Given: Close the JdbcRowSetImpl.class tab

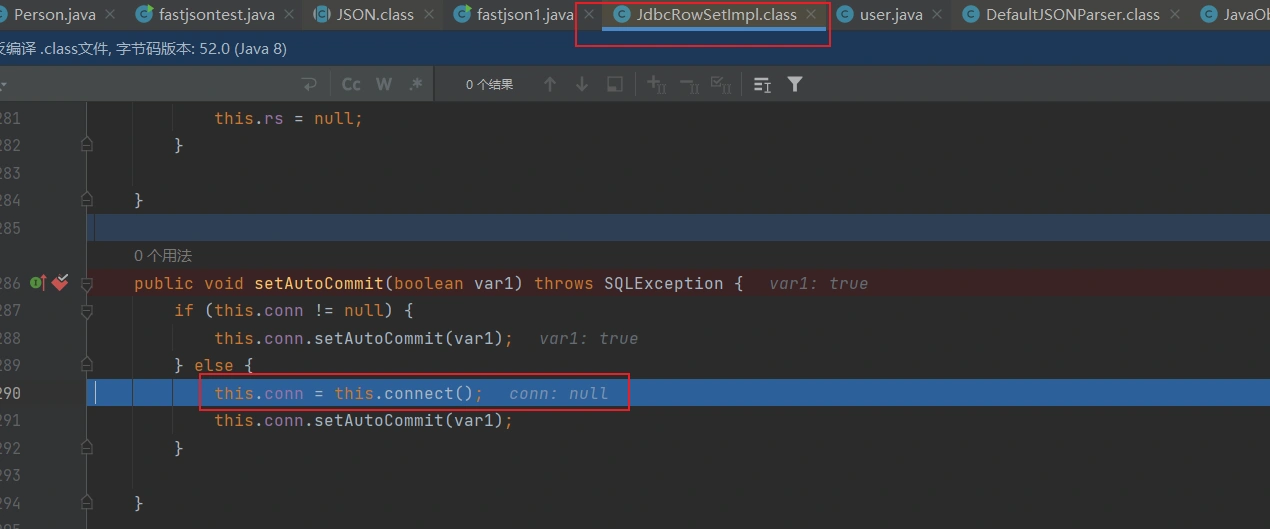Looking at the screenshot, I should tap(811, 15).
